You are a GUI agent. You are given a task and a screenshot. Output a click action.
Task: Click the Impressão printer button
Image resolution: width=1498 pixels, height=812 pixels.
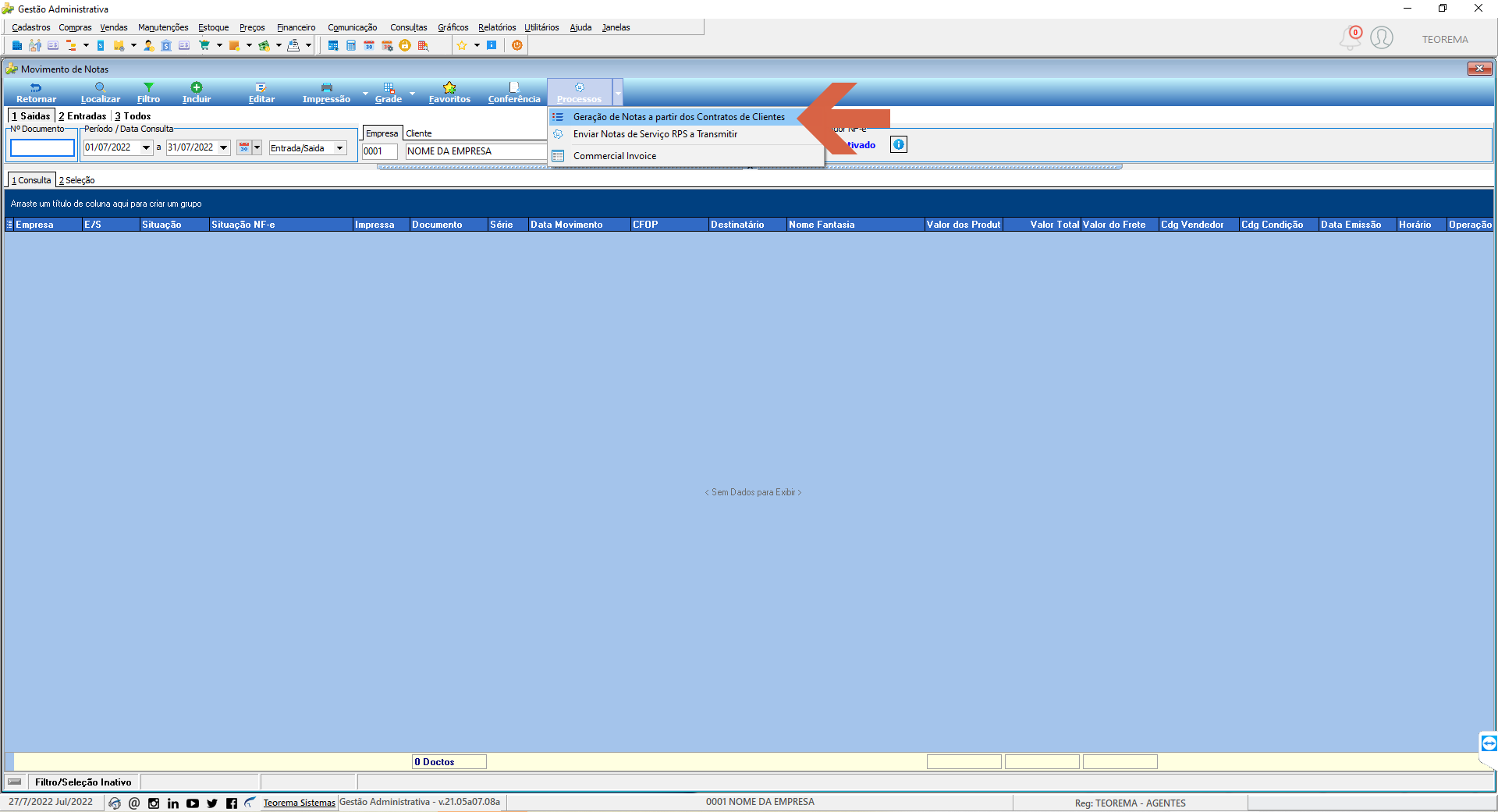pyautogui.click(x=326, y=93)
